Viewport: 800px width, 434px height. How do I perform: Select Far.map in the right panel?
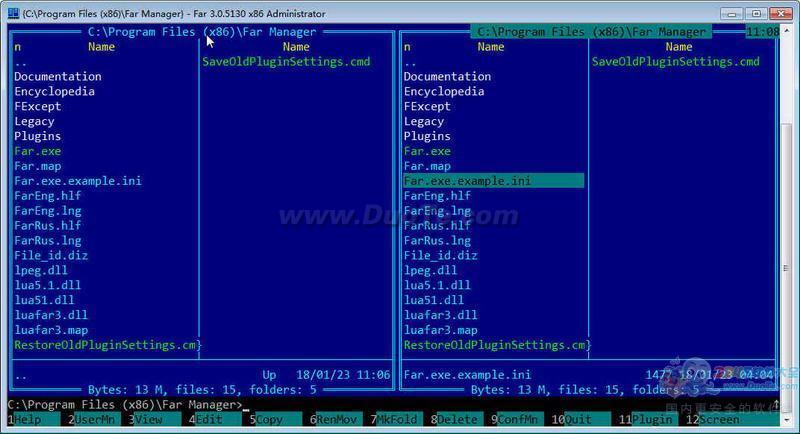(427, 166)
